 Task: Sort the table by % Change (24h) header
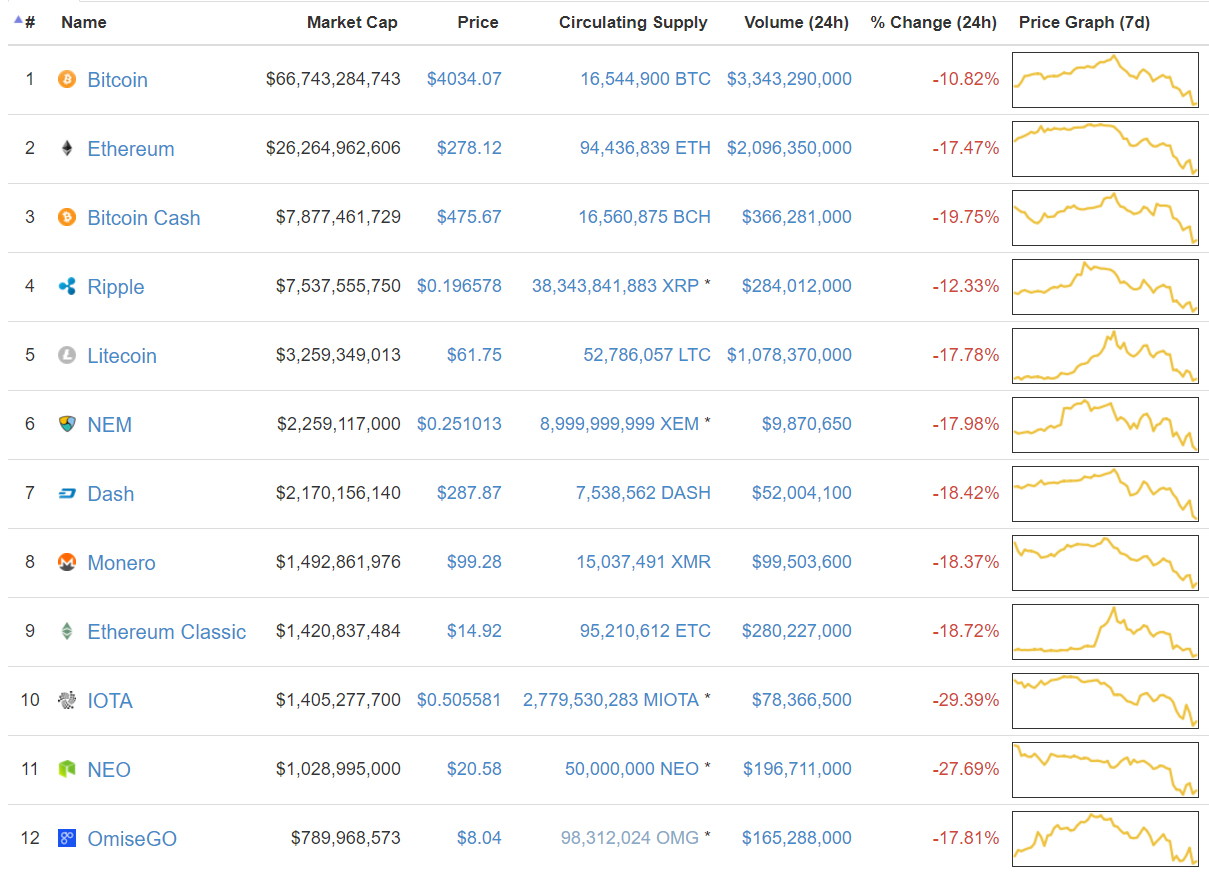pyautogui.click(x=933, y=22)
